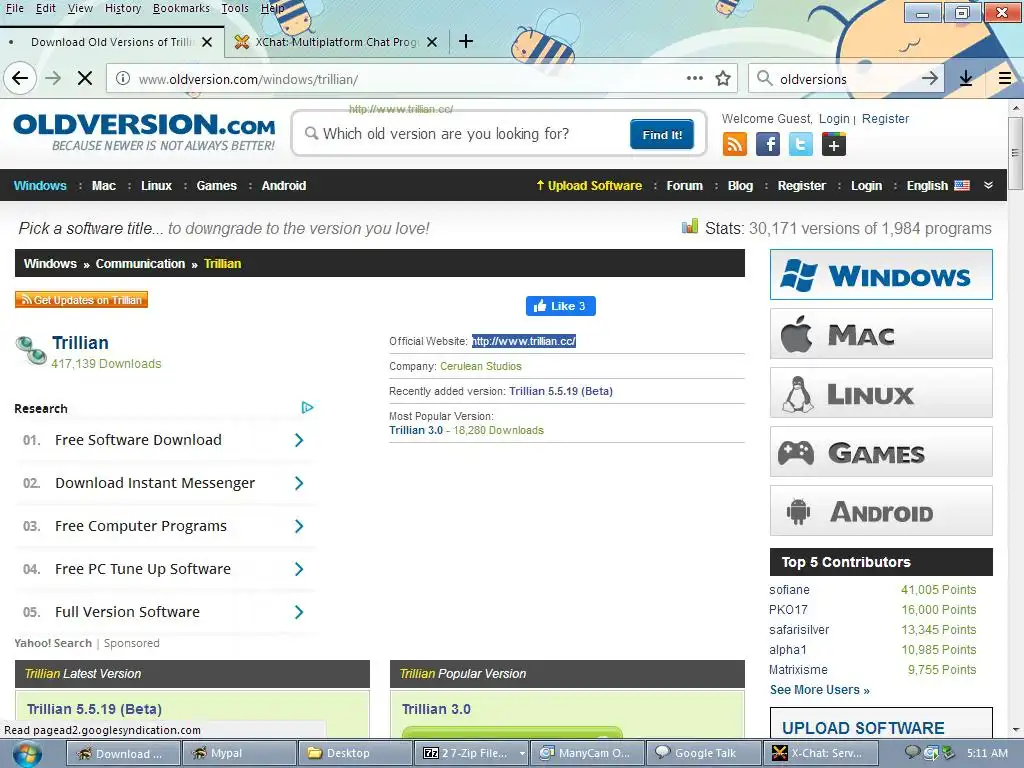Screen dimensions: 1024x768
Task: Open Cerulean Studios company link
Action: click(x=481, y=366)
